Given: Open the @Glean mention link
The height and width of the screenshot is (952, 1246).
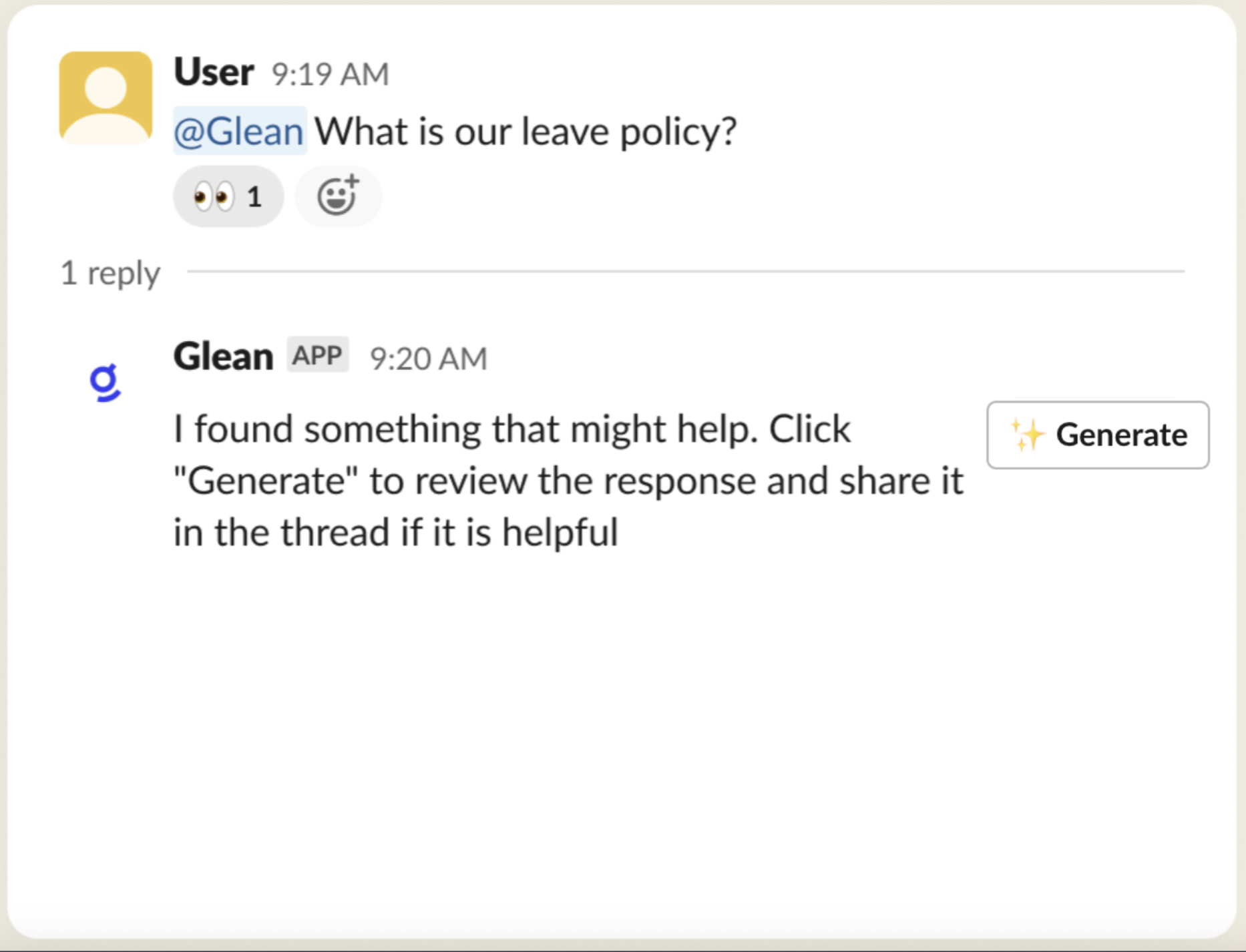Looking at the screenshot, I should 239,131.
